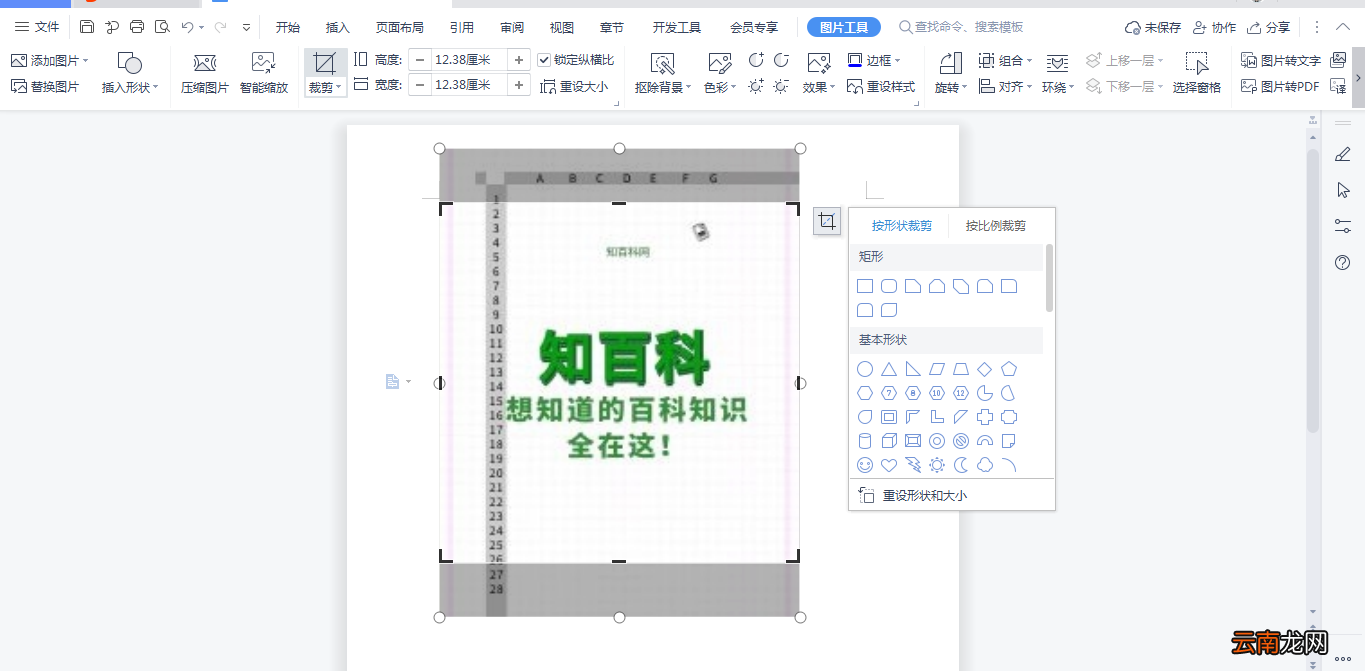The height and width of the screenshot is (671, 1365).
Task: Click the smart zoom (智能缩放) icon
Action: pyautogui.click(x=263, y=63)
